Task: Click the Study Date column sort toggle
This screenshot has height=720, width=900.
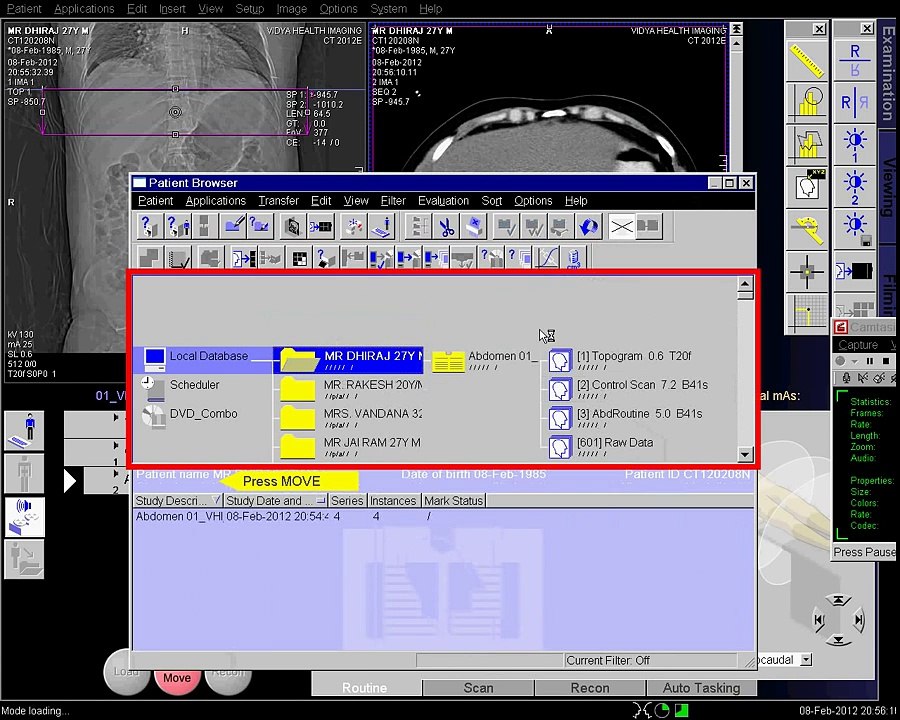Action: (321, 500)
